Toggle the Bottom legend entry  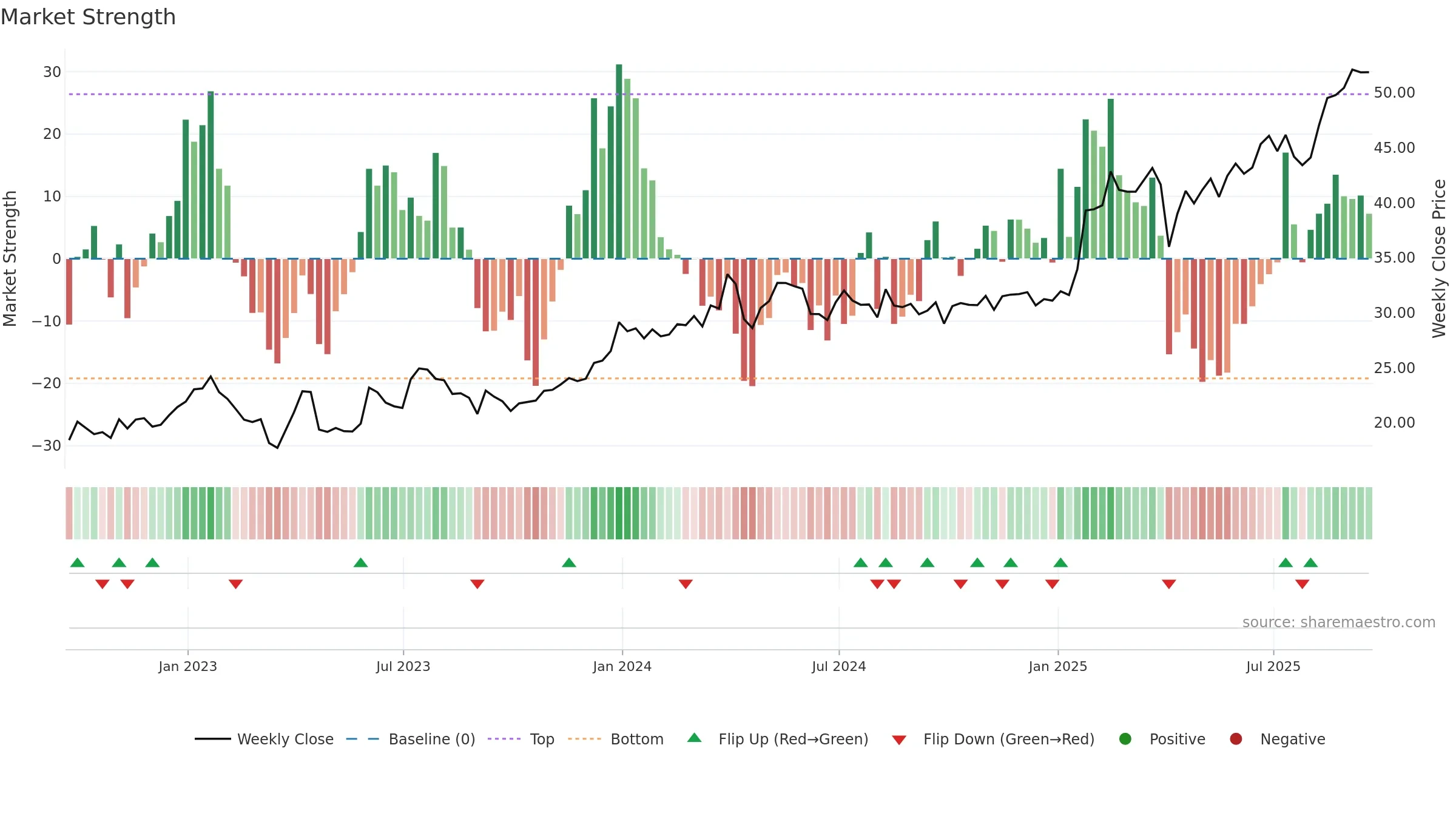coord(616,739)
